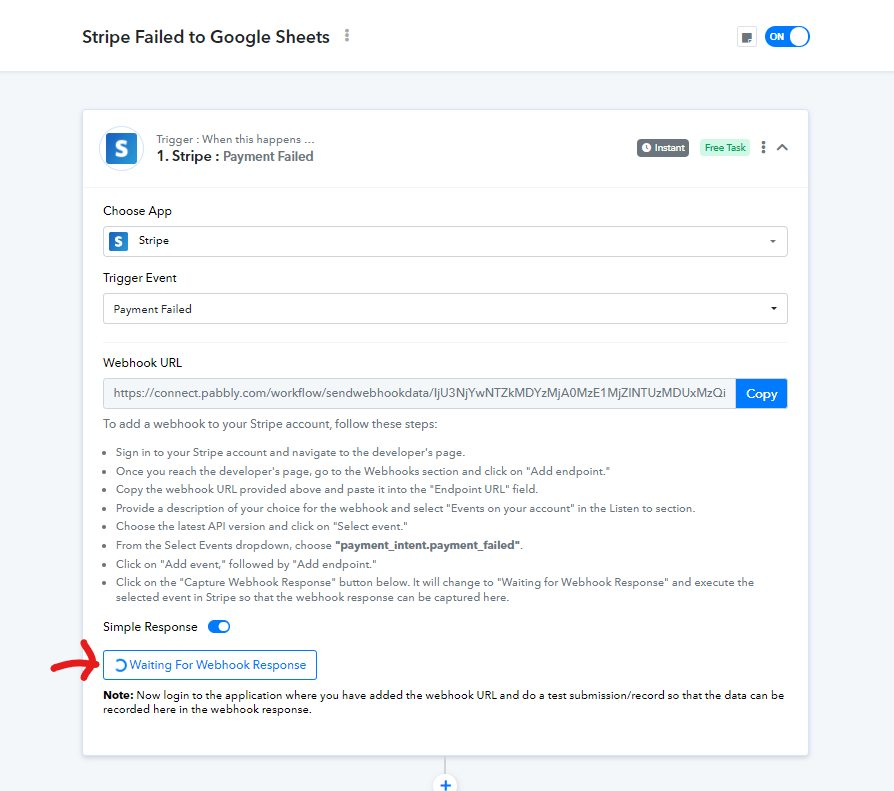Viewport: 894px width, 791px height.
Task: Click the Stripe Failed to Google Sheets title
Action: pyautogui.click(x=206, y=36)
